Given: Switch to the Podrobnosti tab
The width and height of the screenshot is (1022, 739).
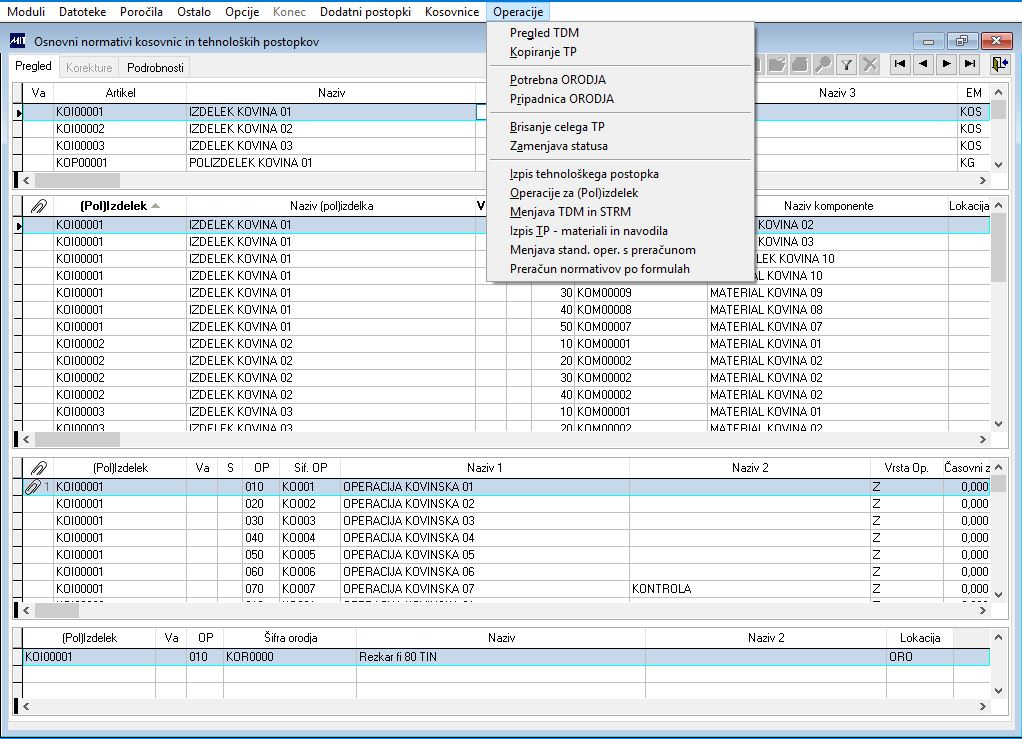Looking at the screenshot, I should (x=155, y=67).
